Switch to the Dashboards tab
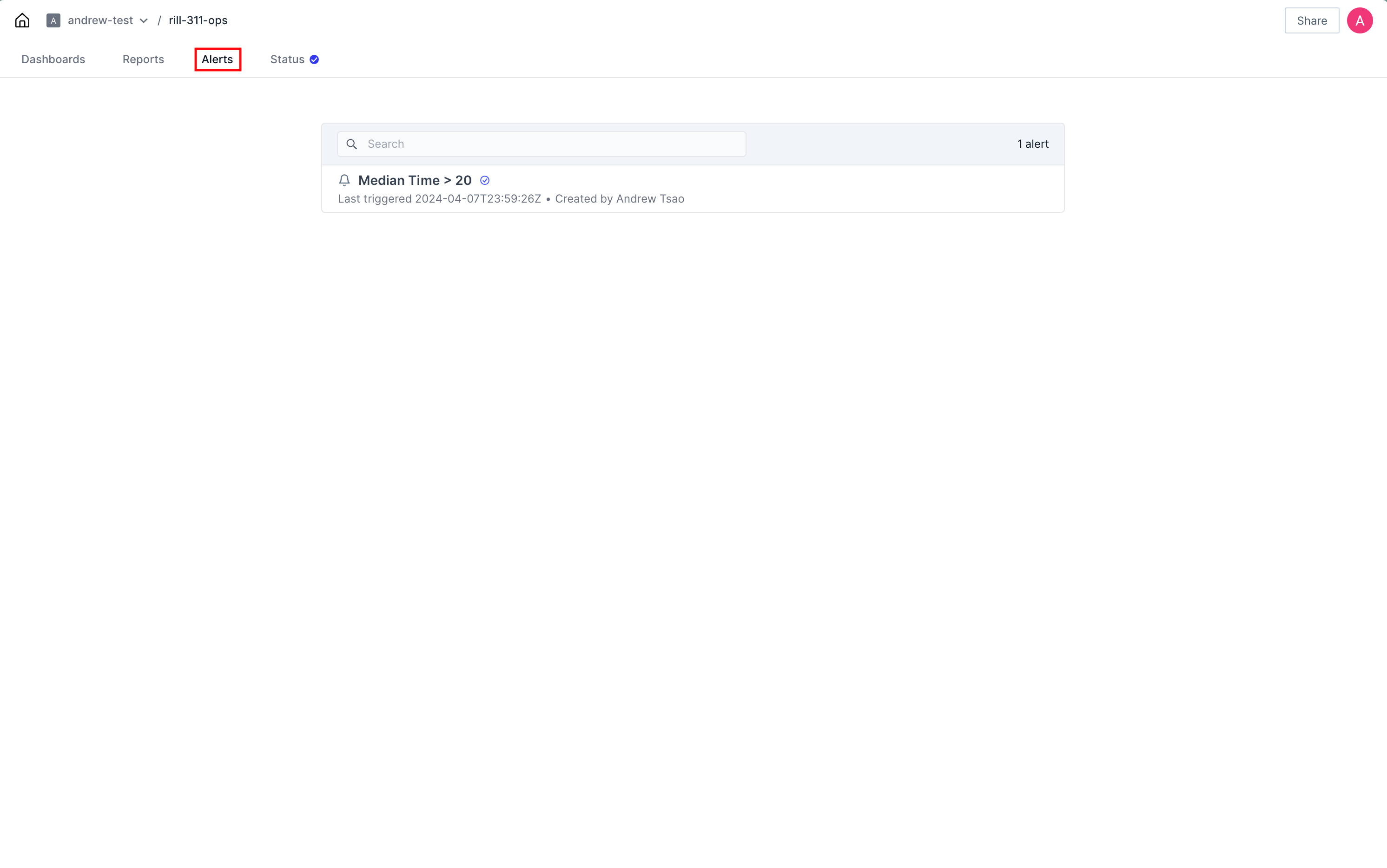The height and width of the screenshot is (868, 1387). point(53,59)
